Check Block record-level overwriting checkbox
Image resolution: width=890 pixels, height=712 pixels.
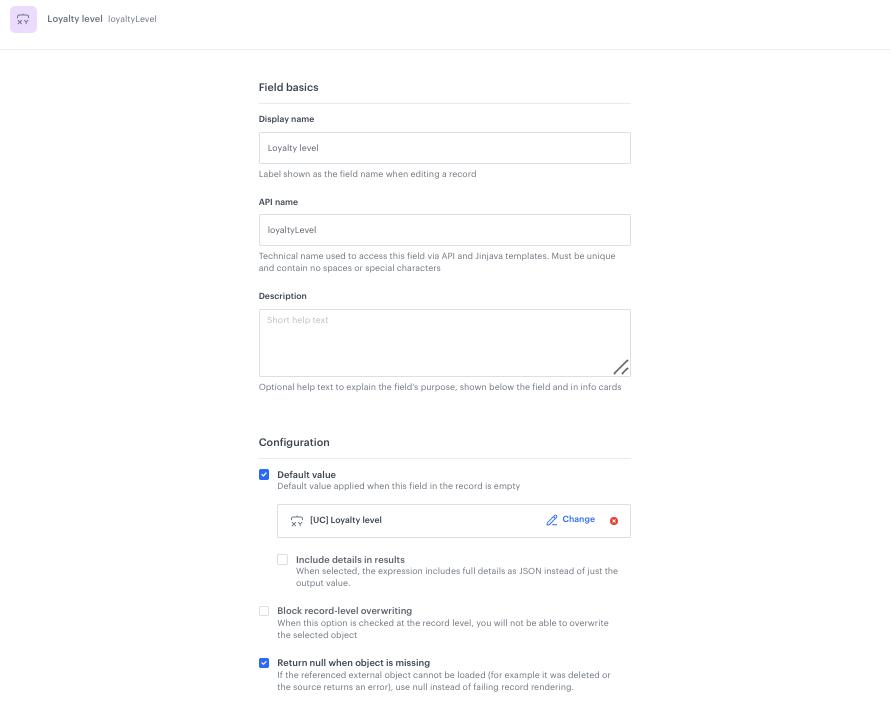pos(264,611)
